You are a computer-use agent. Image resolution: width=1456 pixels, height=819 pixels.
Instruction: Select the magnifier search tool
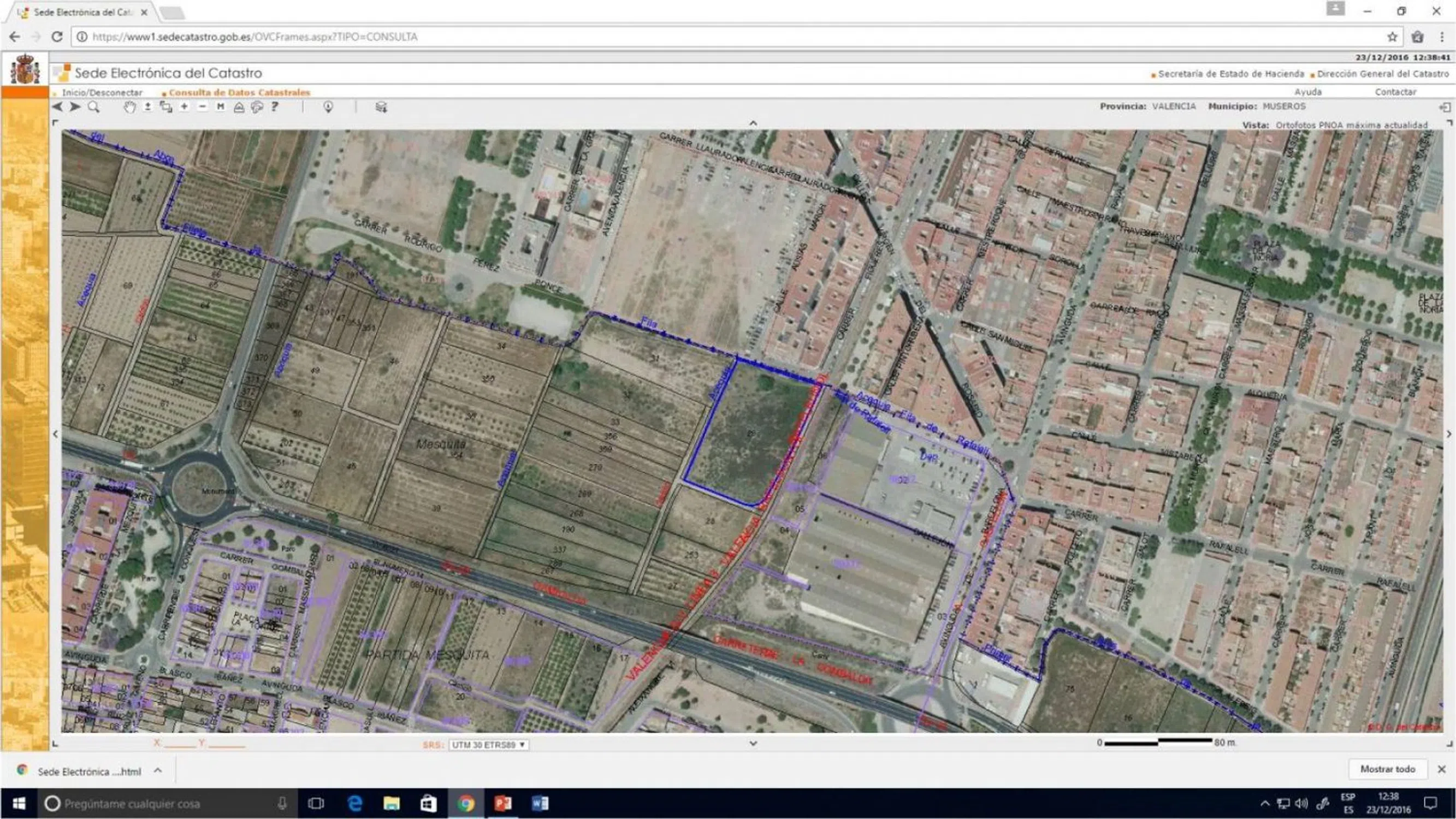pyautogui.click(x=94, y=107)
